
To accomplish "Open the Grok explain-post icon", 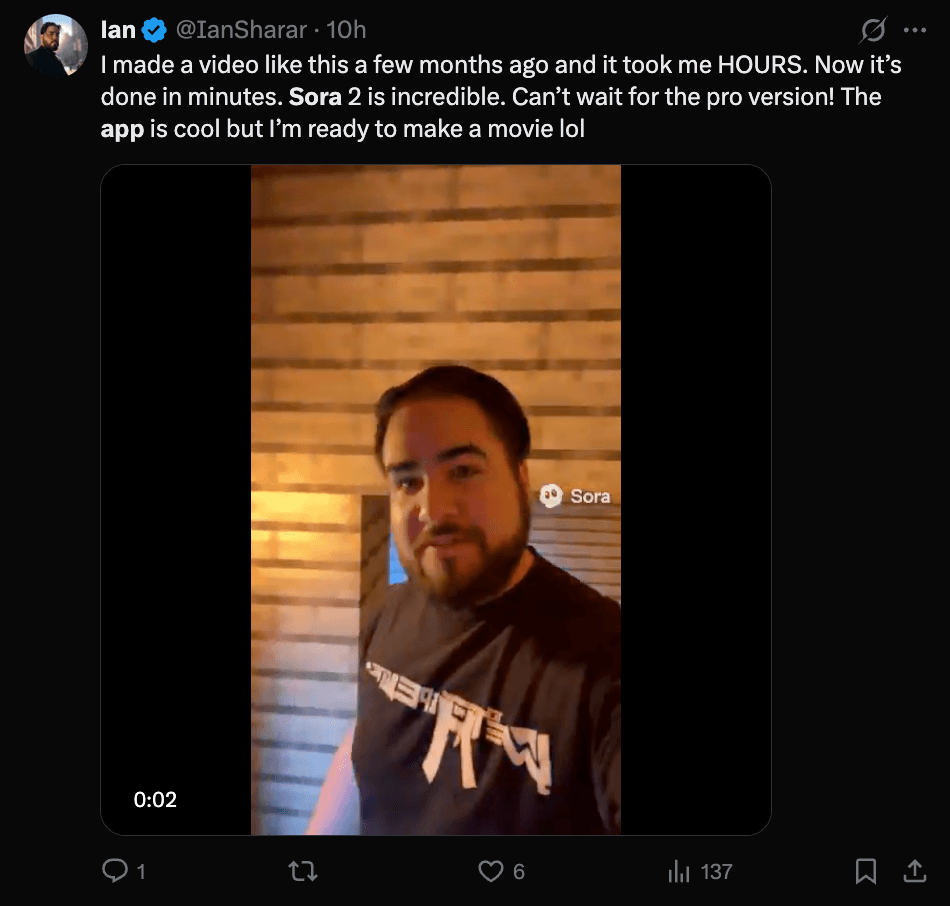I will [873, 31].
